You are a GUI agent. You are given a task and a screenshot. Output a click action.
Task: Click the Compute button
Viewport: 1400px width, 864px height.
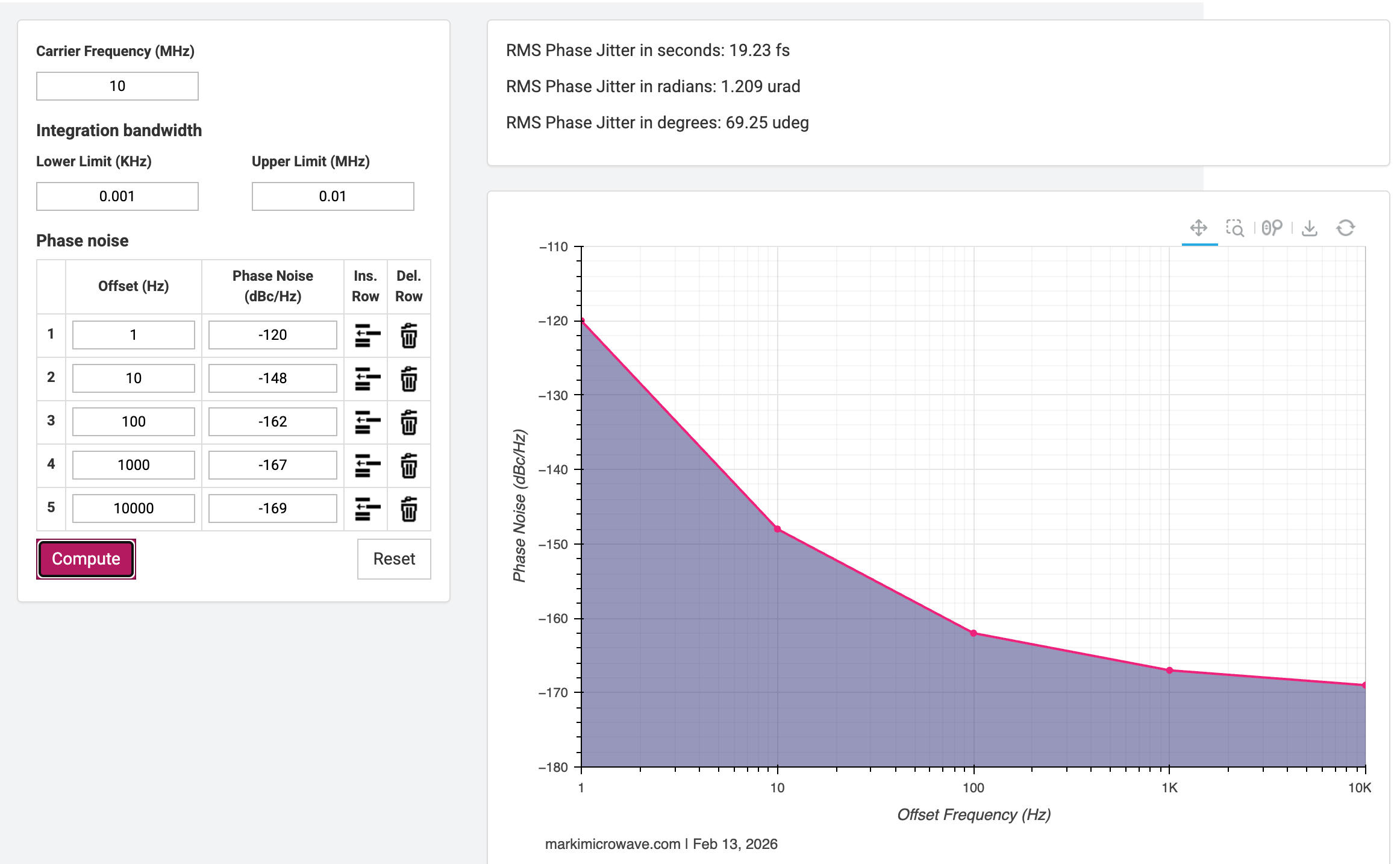86,559
